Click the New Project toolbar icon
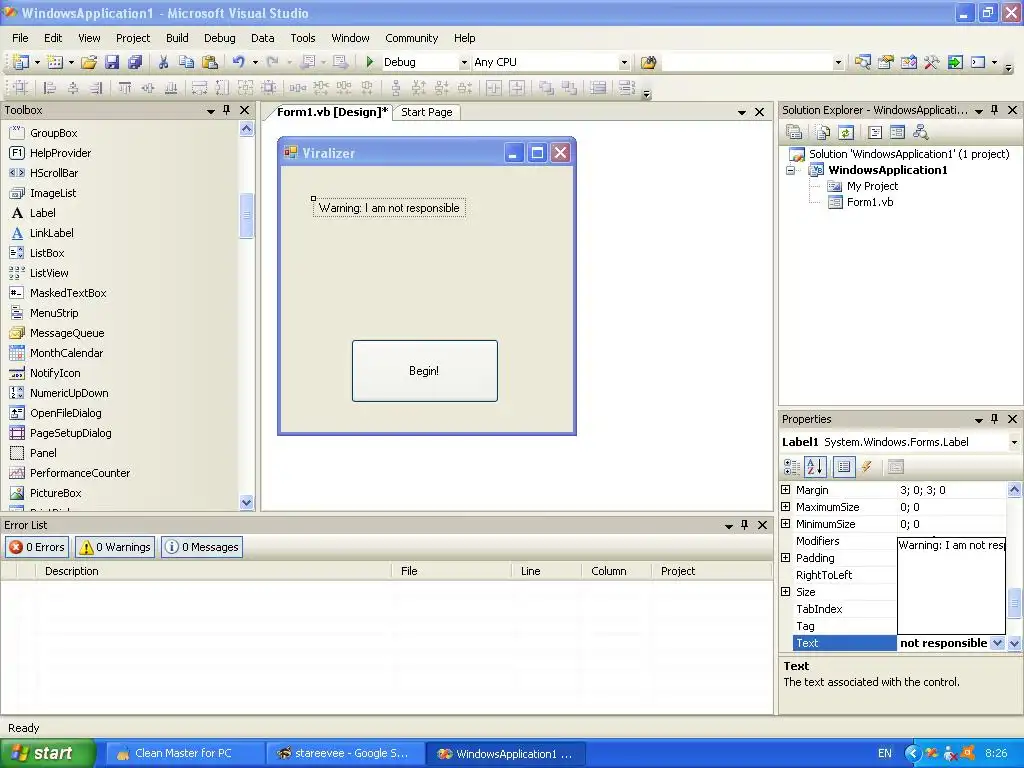 click(21, 62)
